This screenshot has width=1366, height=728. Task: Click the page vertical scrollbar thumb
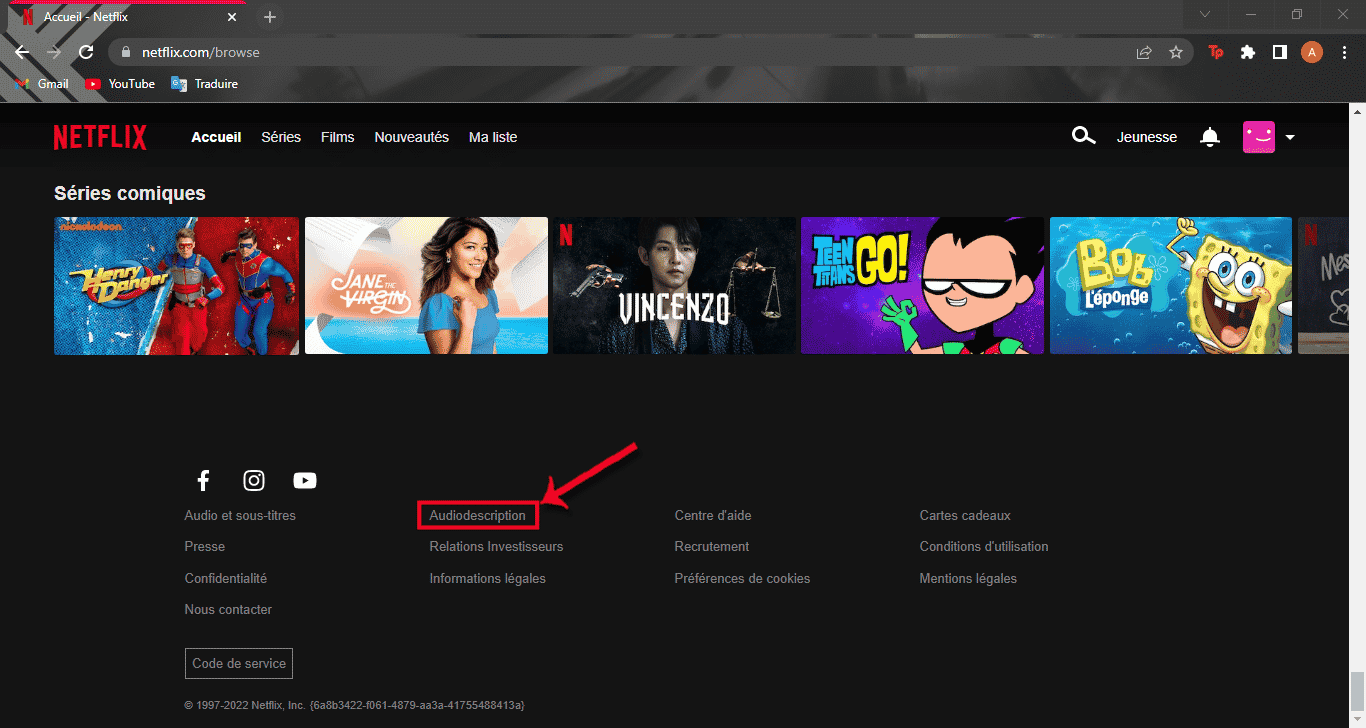[1357, 690]
